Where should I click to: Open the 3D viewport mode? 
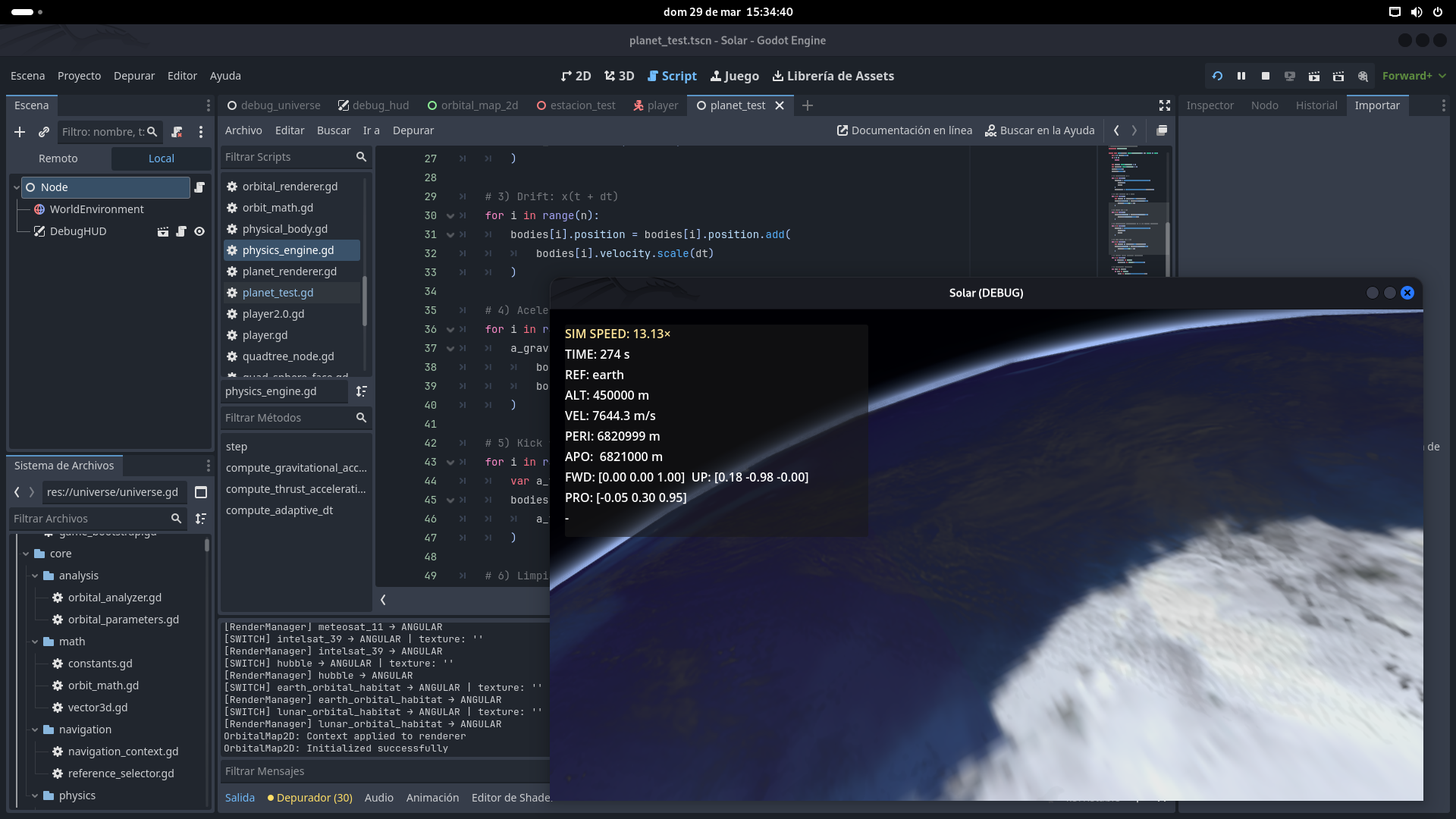pos(619,76)
